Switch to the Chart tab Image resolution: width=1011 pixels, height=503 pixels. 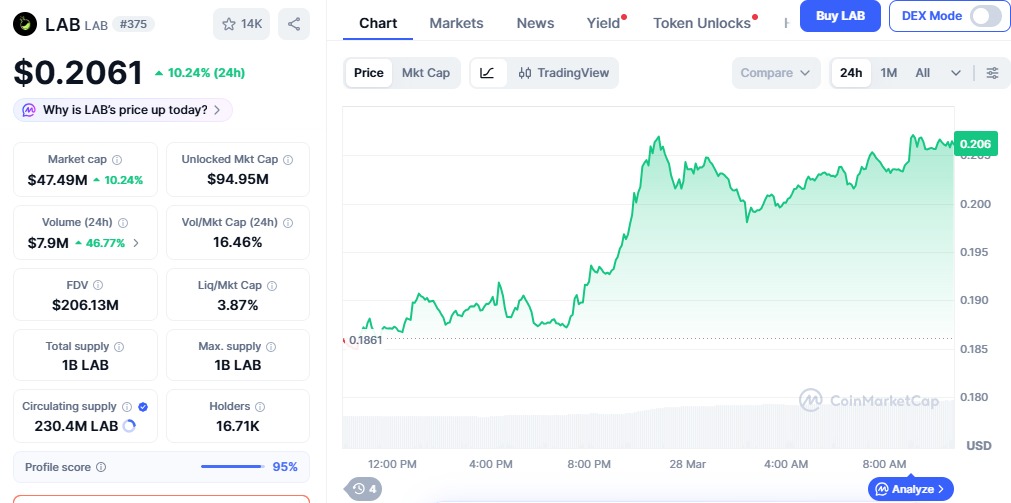click(378, 23)
